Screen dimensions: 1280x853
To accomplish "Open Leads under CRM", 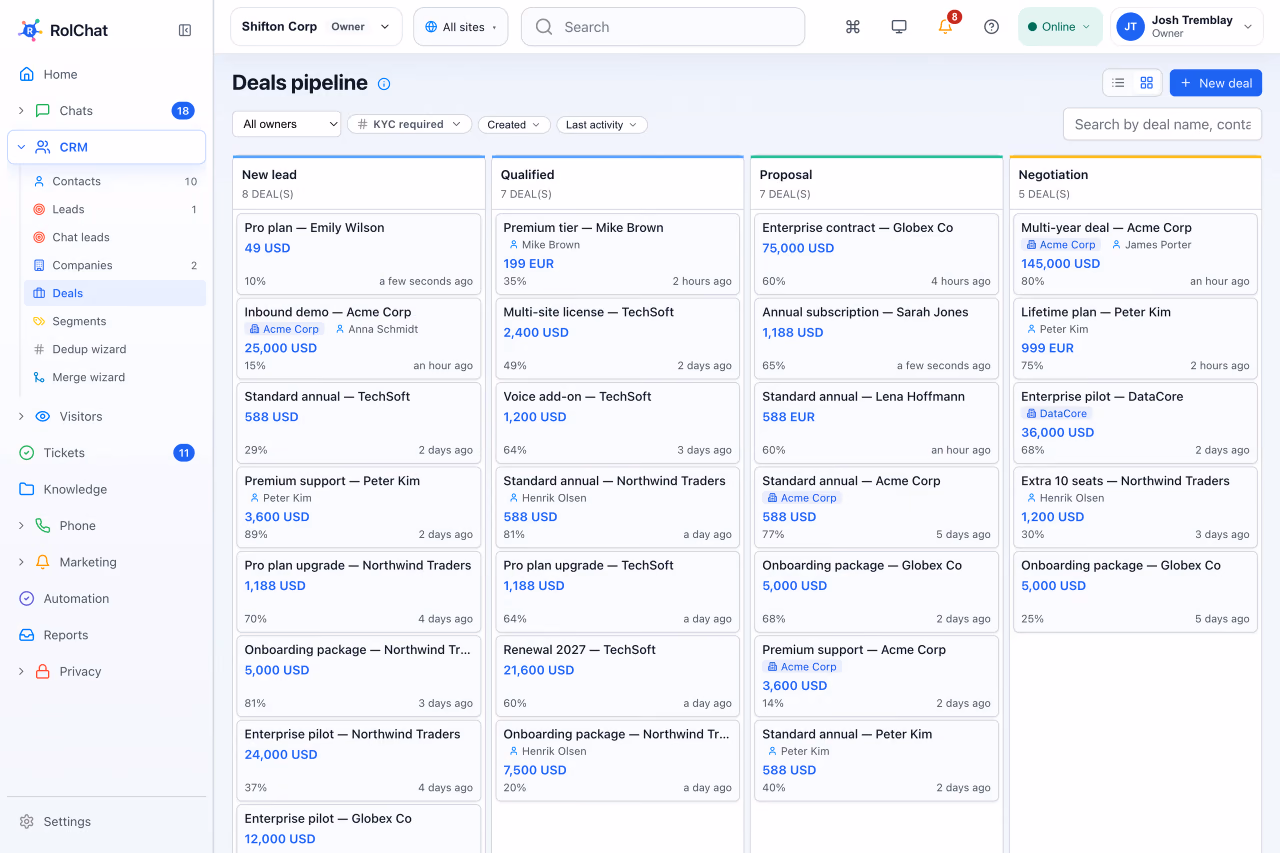I will click(x=115, y=209).
